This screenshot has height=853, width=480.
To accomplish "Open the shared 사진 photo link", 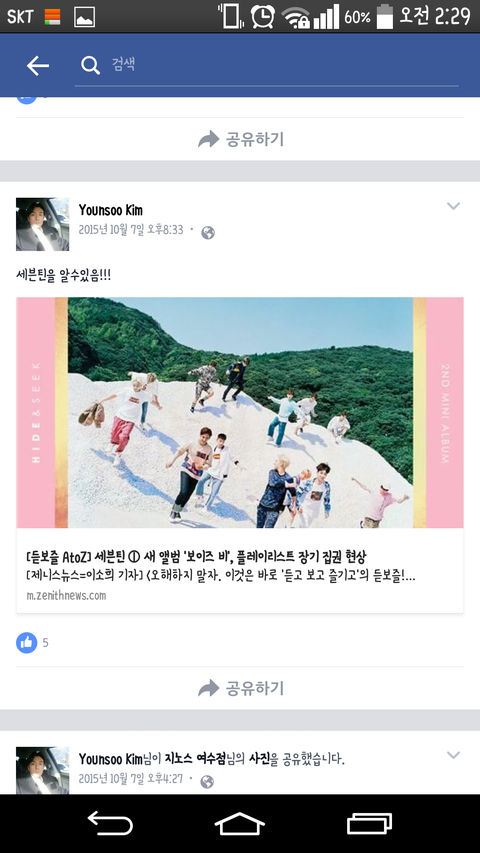I will pyautogui.click(x=259, y=759).
